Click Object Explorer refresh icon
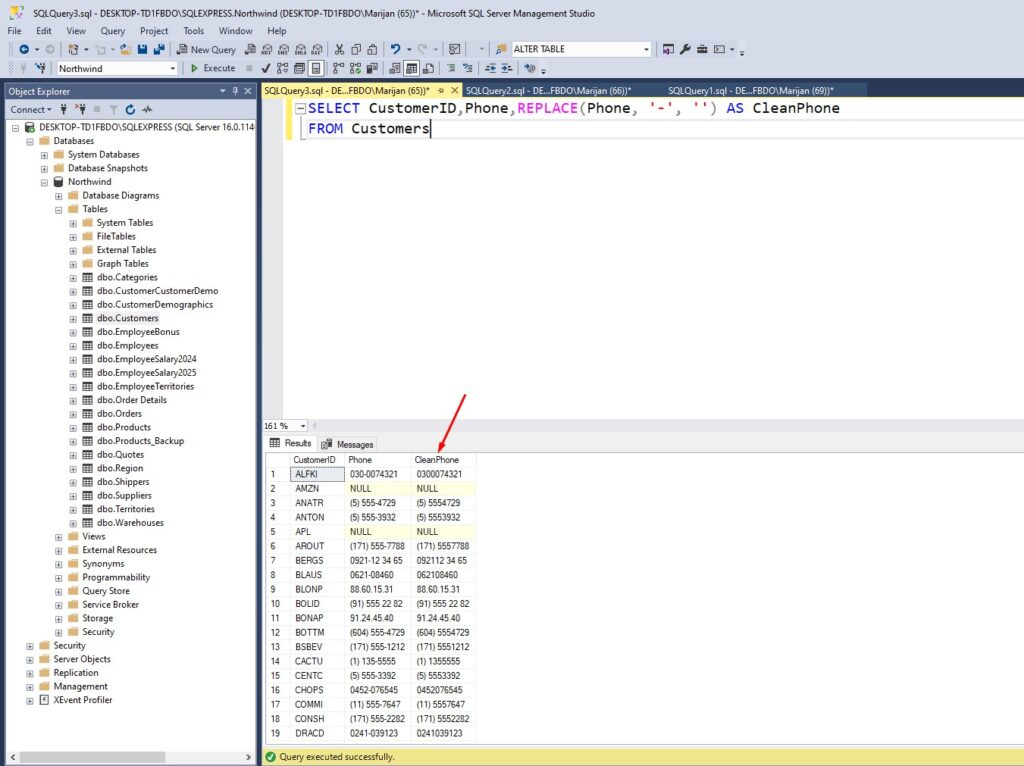This screenshot has height=766, width=1024. click(x=130, y=109)
